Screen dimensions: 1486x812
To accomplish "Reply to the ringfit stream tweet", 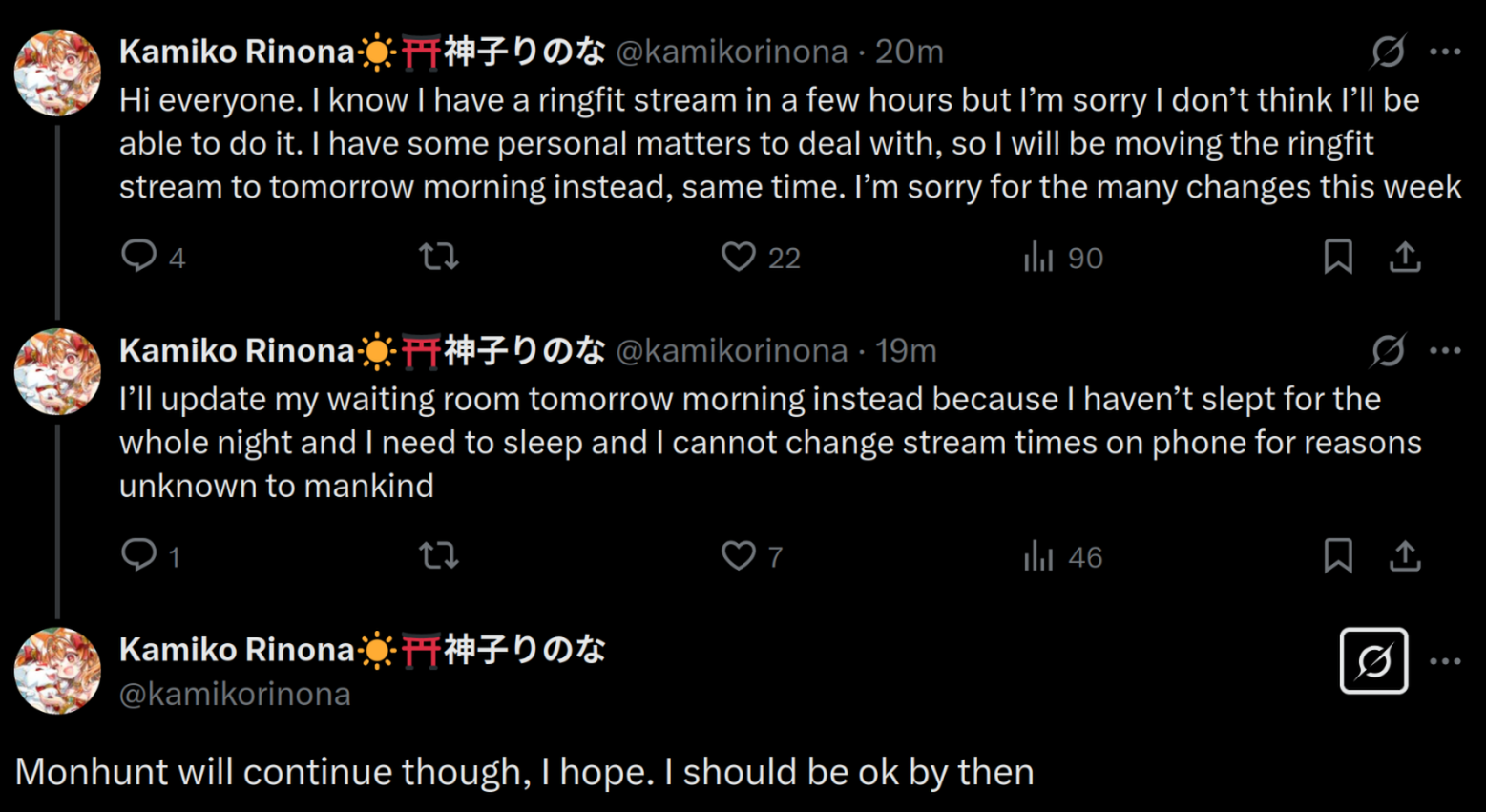I will (x=139, y=256).
